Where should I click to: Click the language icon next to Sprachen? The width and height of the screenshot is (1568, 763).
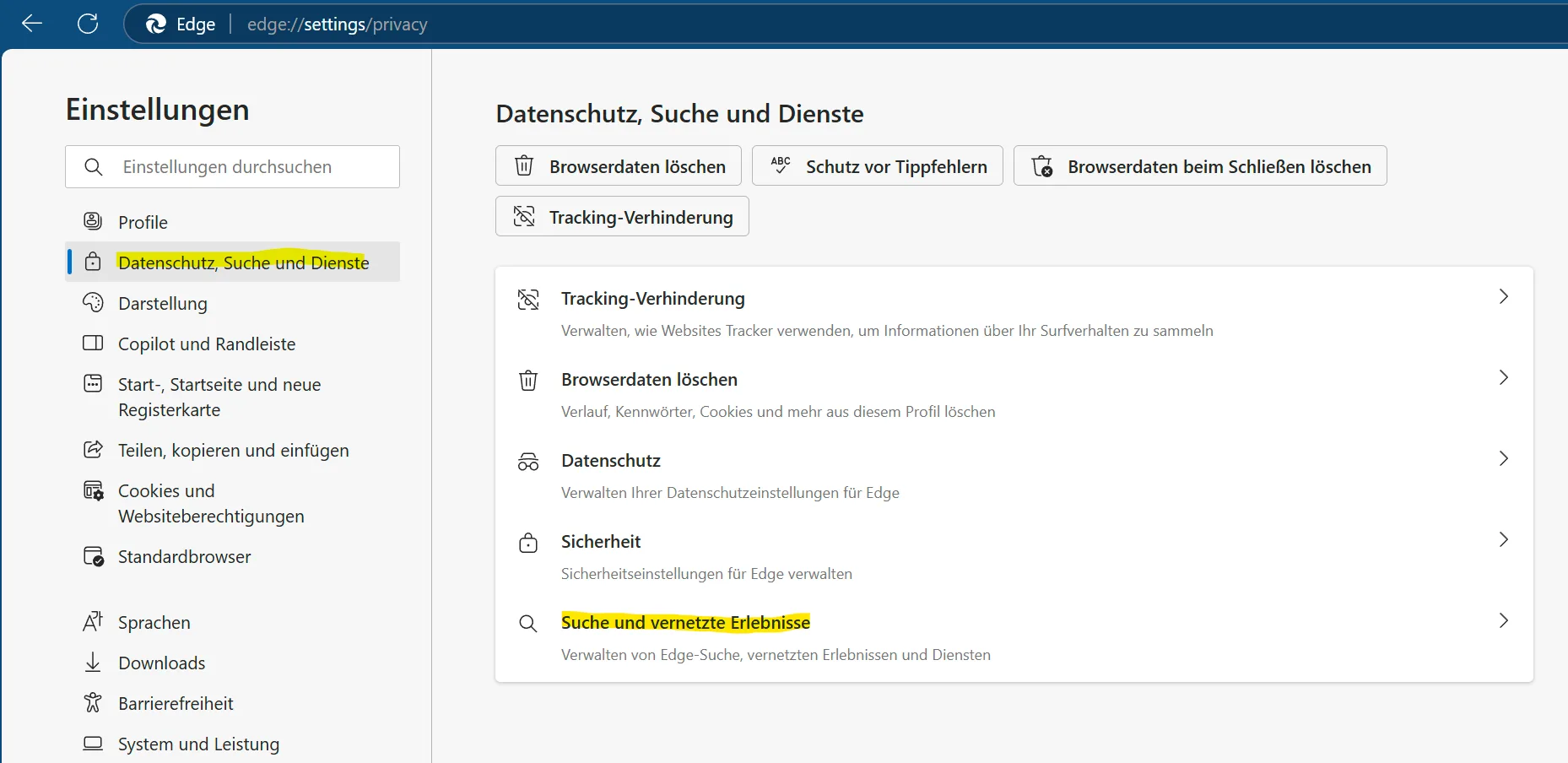click(x=93, y=621)
